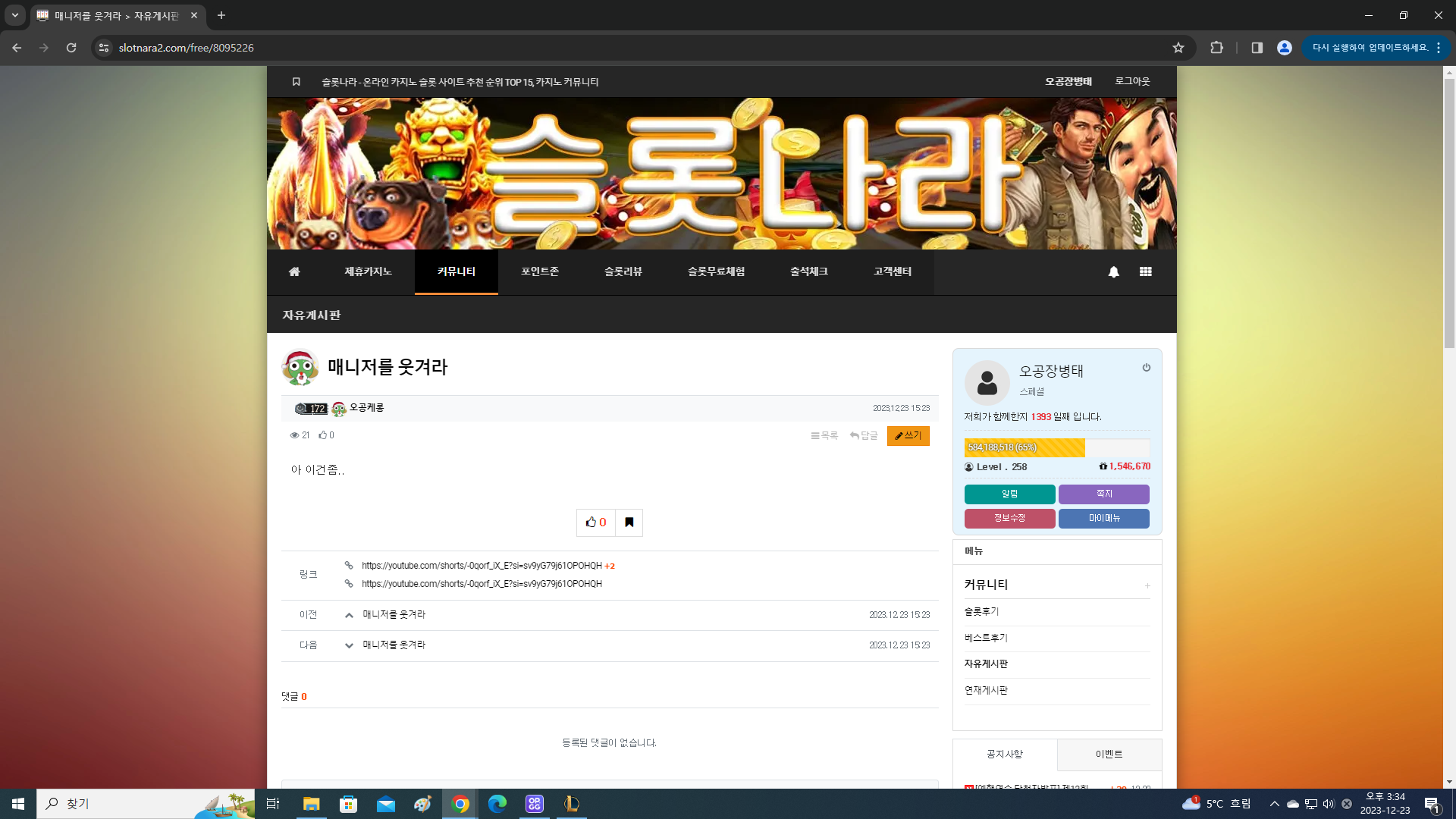This screenshot has height=819, width=1456.
Task: Go to next post via down chevron
Action: (349, 645)
